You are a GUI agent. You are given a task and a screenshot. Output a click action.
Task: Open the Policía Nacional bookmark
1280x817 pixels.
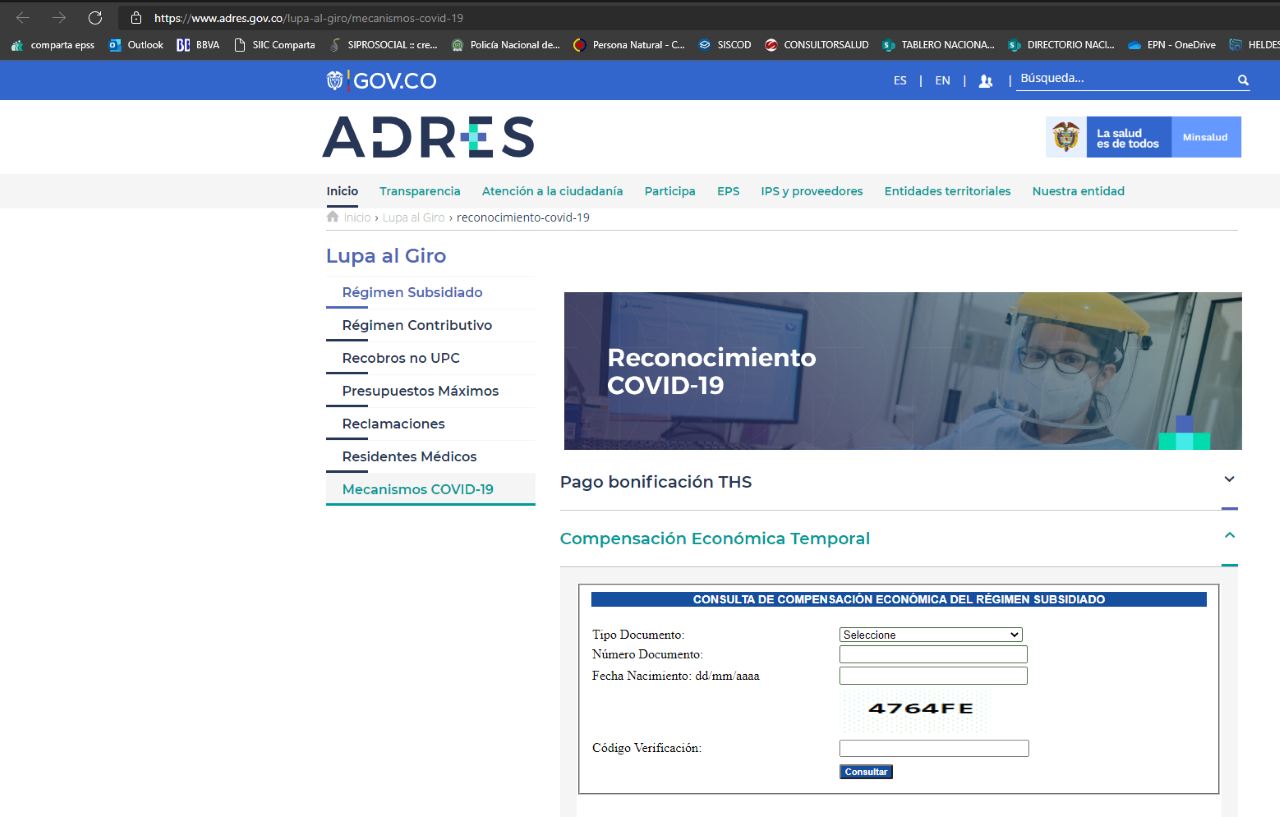505,45
